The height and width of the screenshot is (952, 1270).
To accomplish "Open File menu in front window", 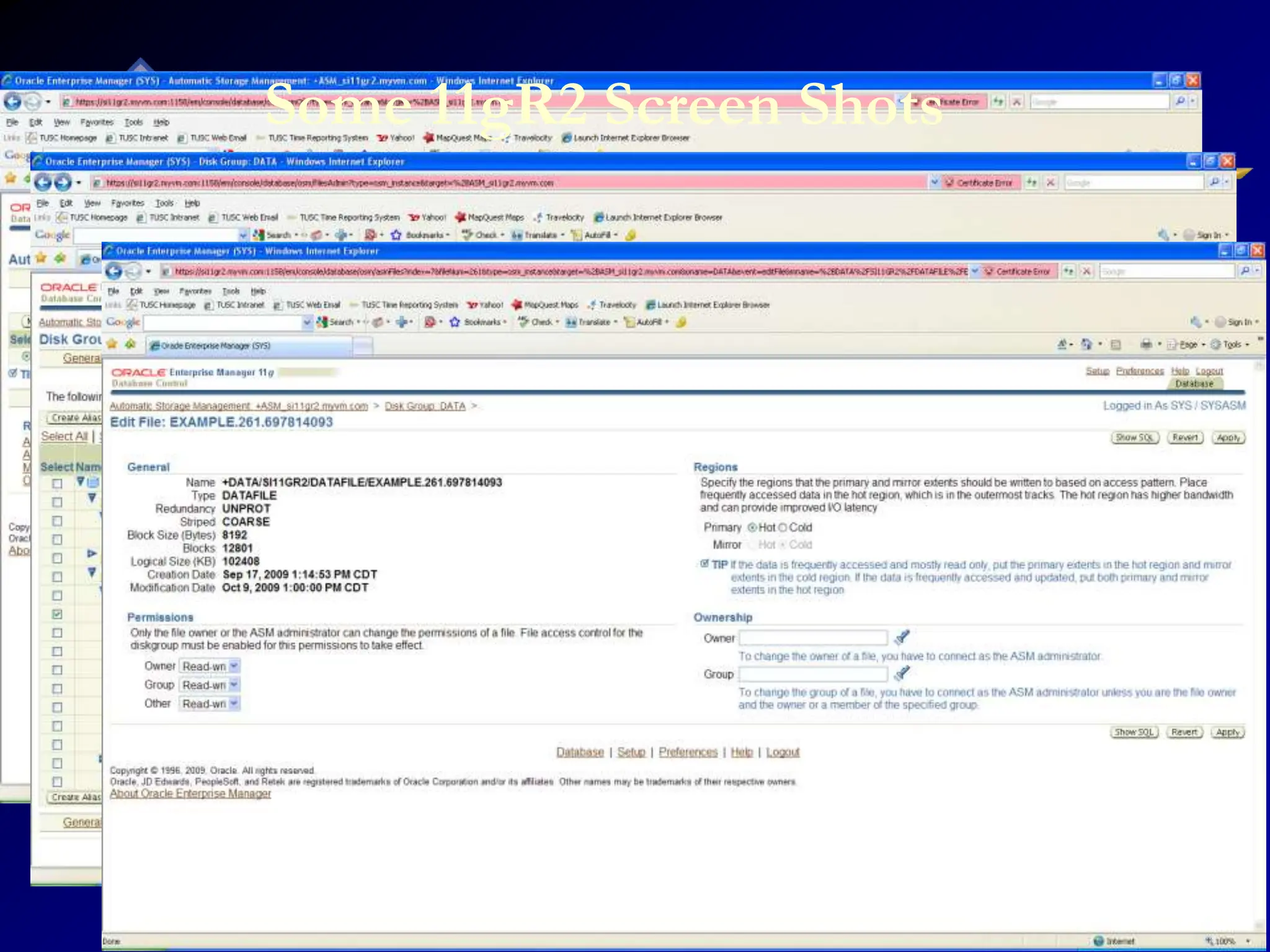I will pyautogui.click(x=113, y=291).
